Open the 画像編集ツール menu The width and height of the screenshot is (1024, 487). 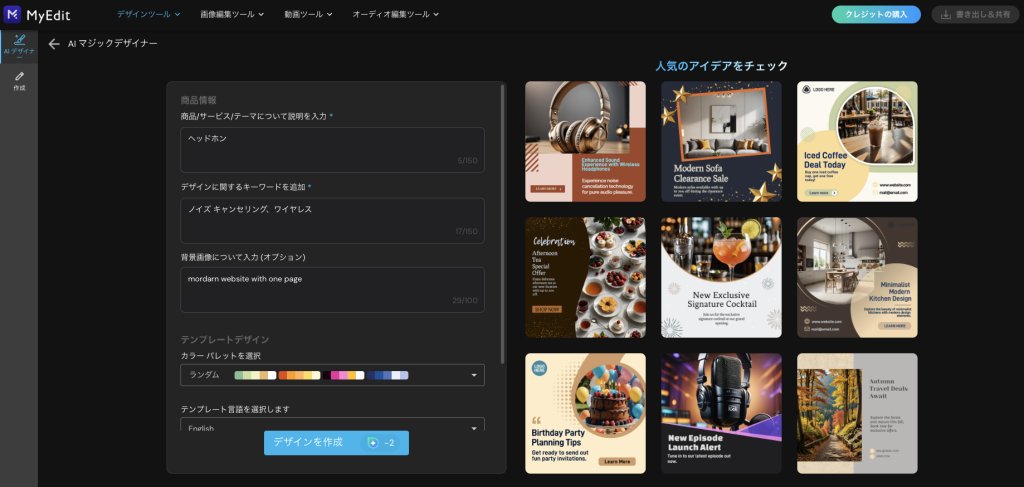pyautogui.click(x=232, y=15)
